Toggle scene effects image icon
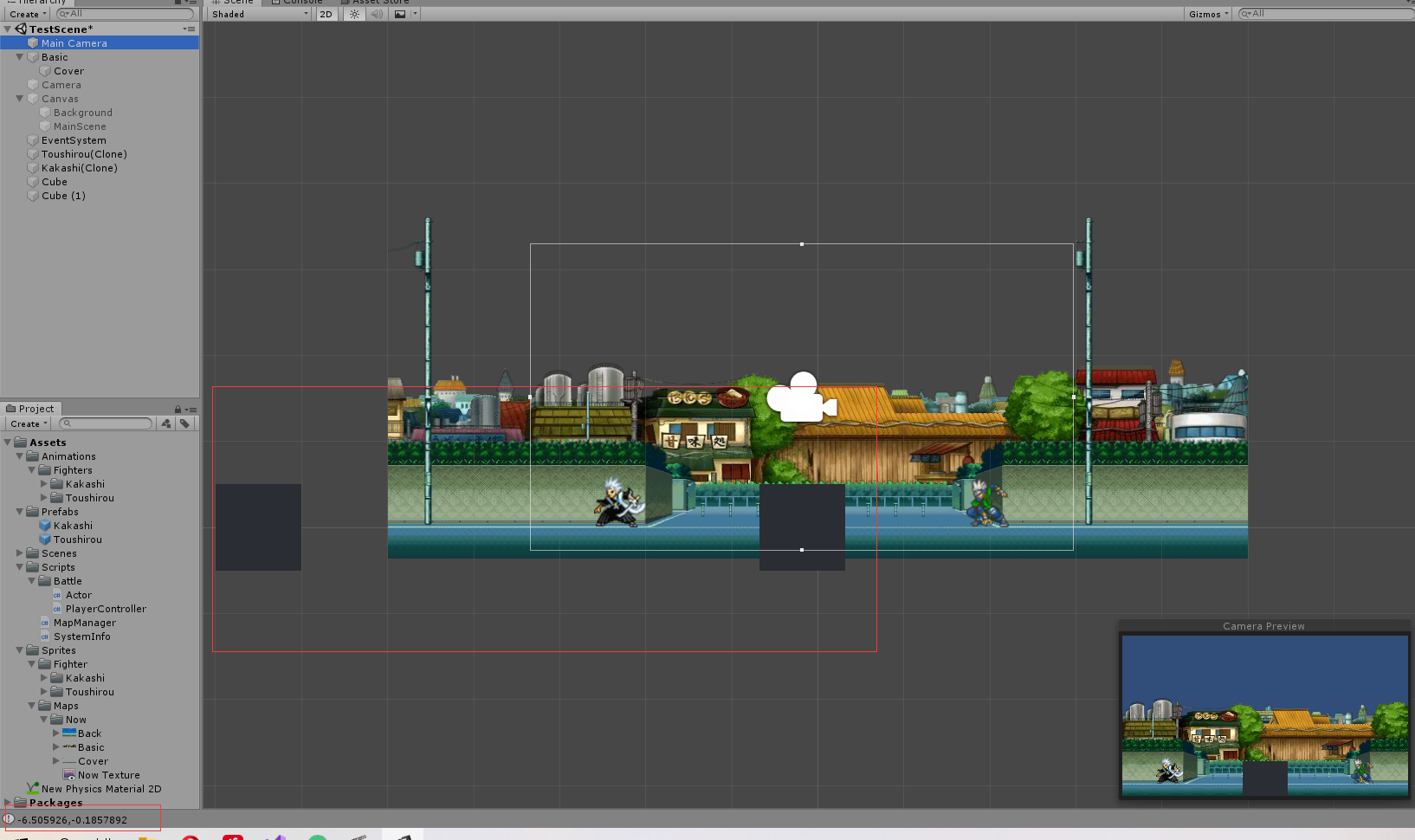The height and width of the screenshot is (840, 1415). click(x=400, y=14)
